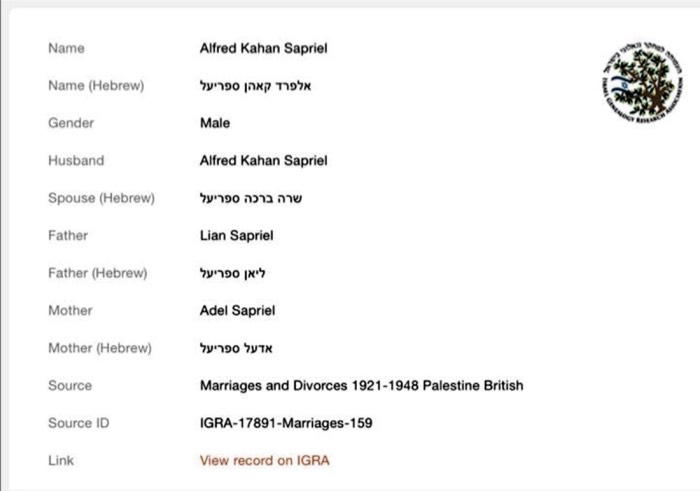Click the Gender field label
Viewport: 700px width, 491px height.
[71, 123]
